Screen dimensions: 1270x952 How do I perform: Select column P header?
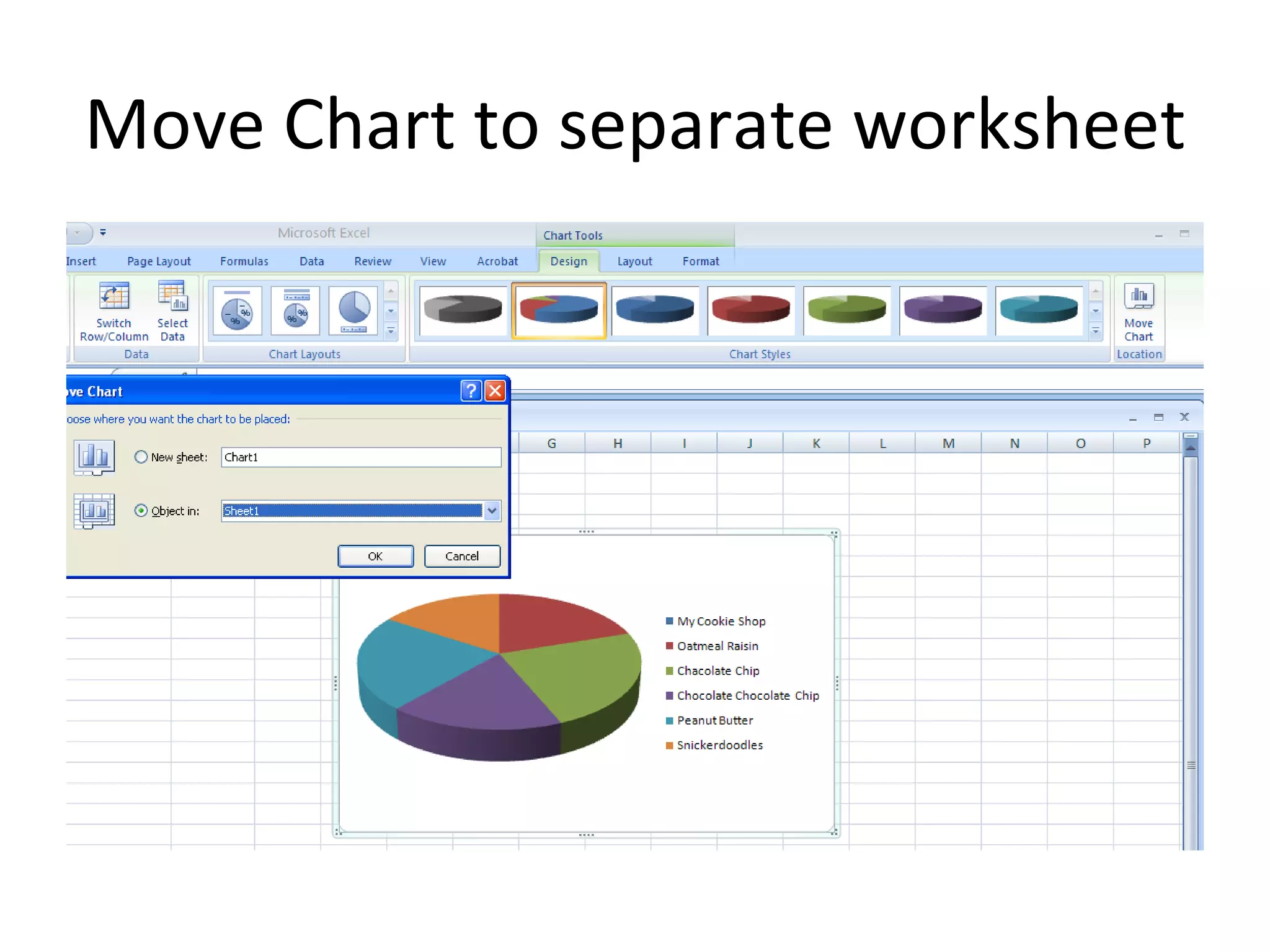coord(1147,444)
